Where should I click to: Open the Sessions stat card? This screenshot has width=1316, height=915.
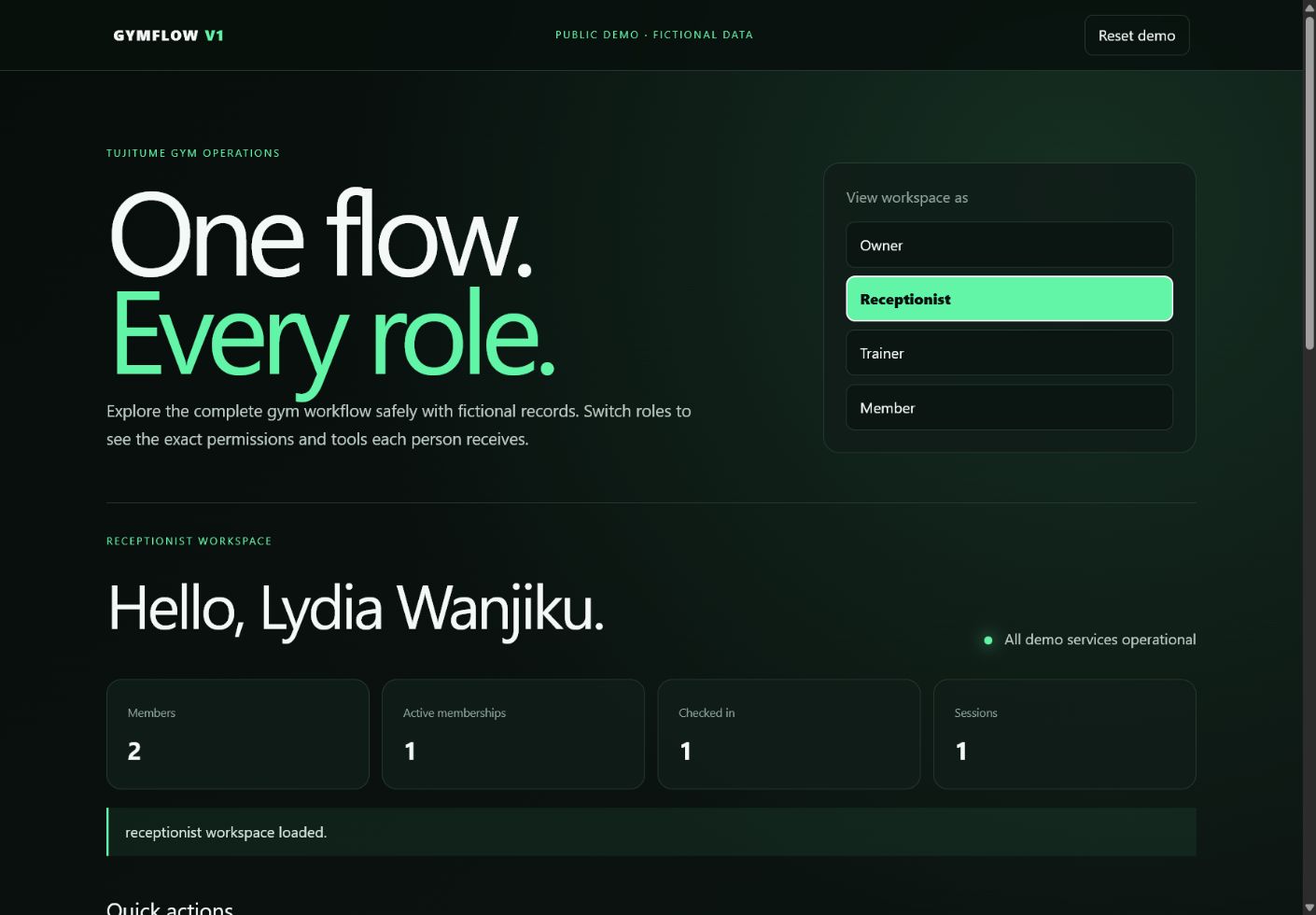[1065, 734]
